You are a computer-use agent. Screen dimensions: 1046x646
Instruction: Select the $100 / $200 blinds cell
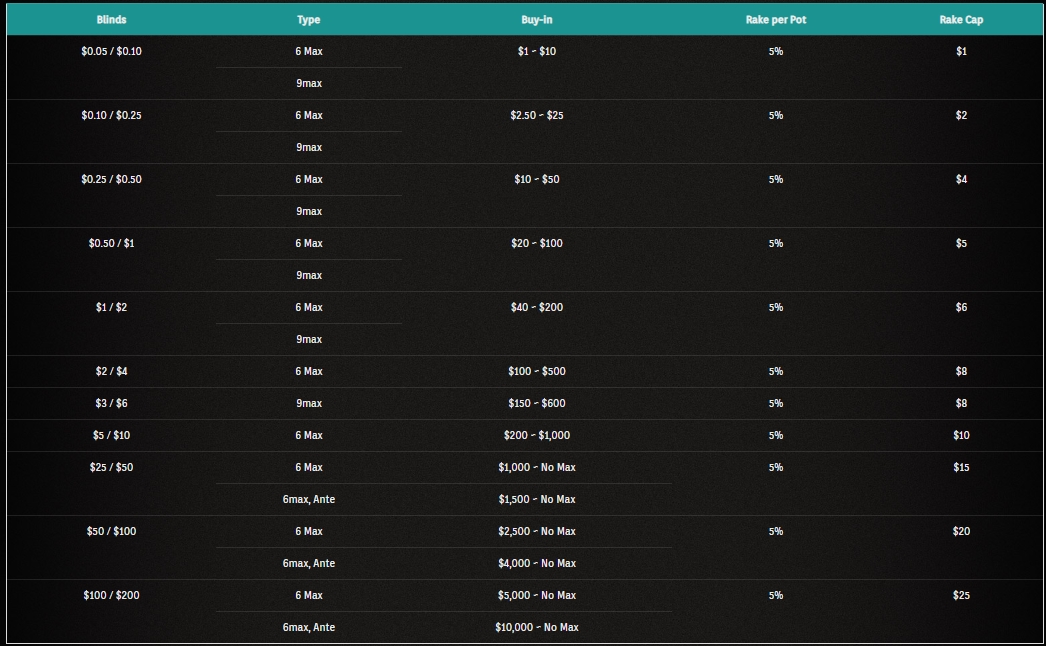pyautogui.click(x=111, y=596)
